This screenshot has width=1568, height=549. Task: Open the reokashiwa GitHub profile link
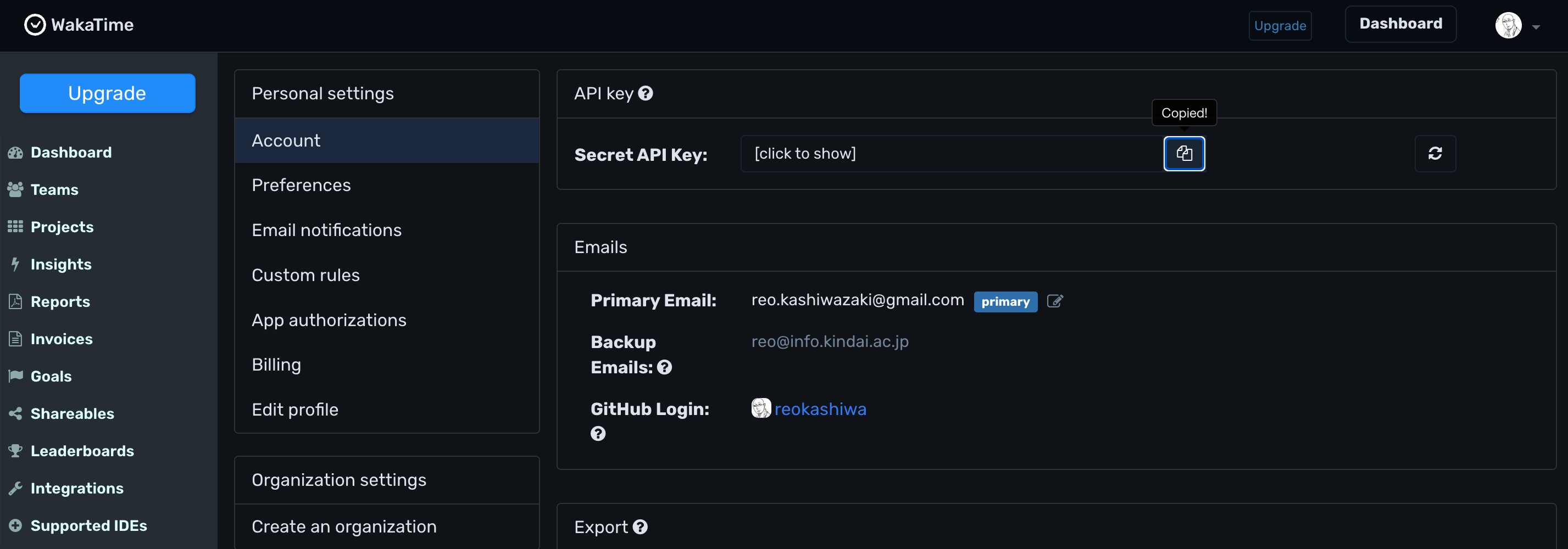click(x=820, y=408)
